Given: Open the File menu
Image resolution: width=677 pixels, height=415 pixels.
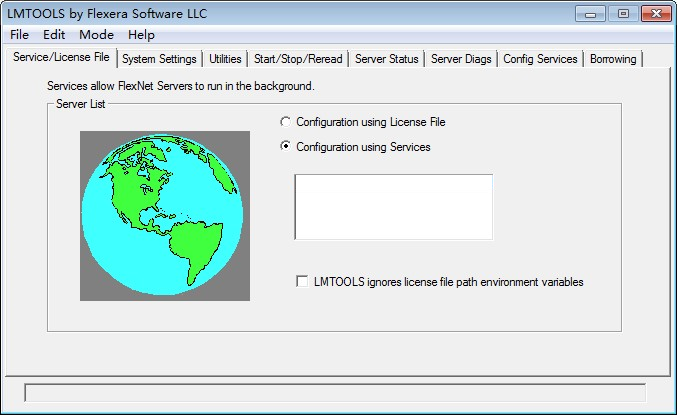Looking at the screenshot, I should [x=19, y=35].
